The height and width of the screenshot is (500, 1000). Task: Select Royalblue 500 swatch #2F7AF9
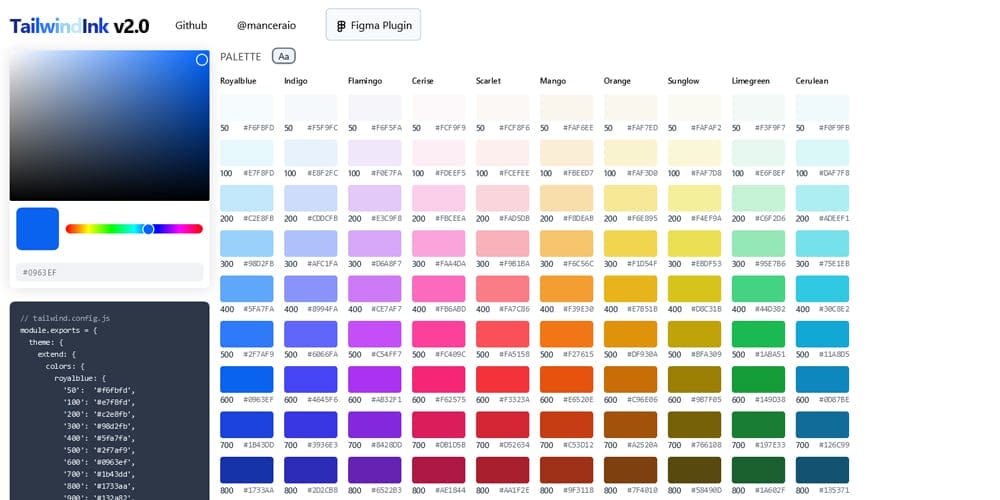pos(247,334)
